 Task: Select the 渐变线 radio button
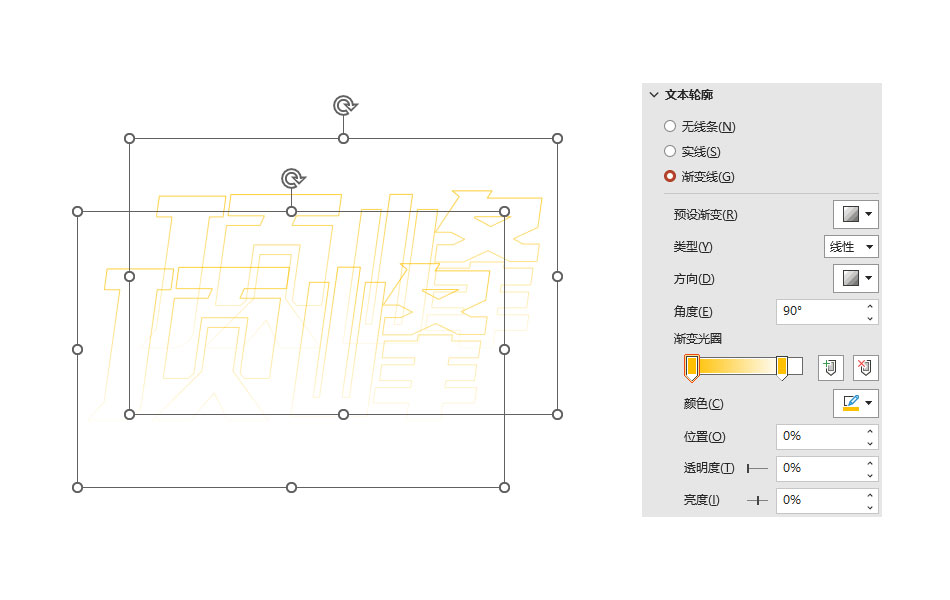(669, 175)
